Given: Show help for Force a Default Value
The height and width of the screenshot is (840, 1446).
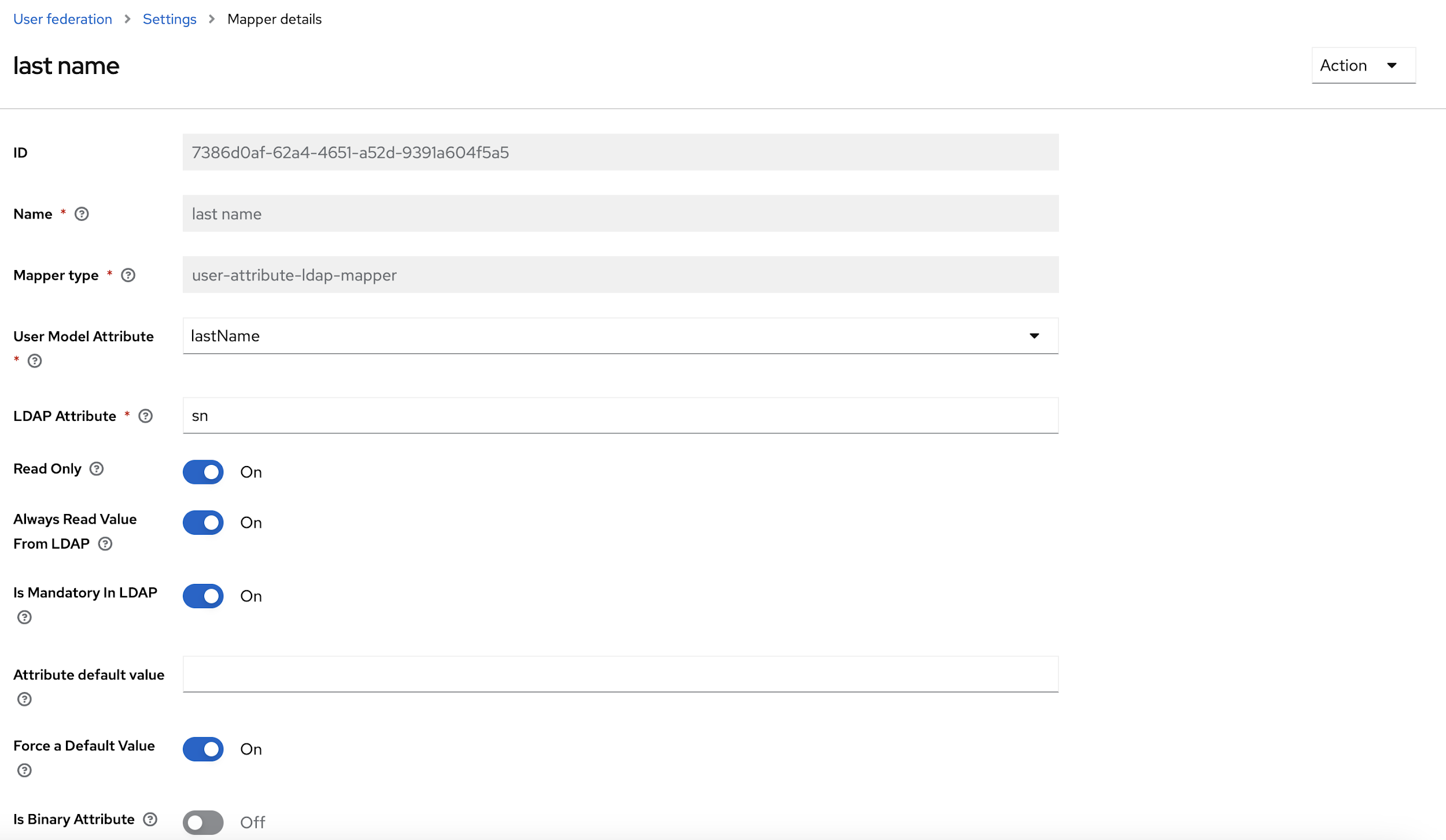Looking at the screenshot, I should click(x=24, y=771).
